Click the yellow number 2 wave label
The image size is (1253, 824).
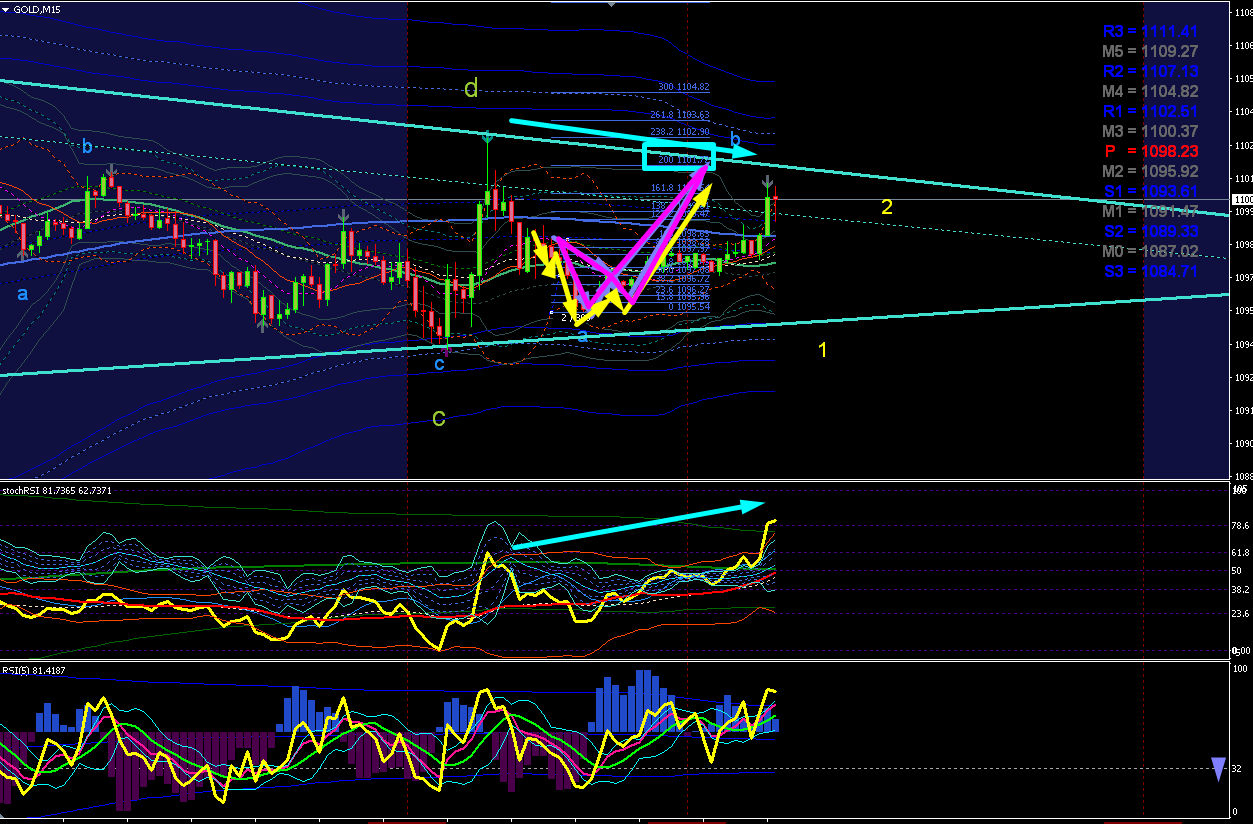[x=886, y=207]
